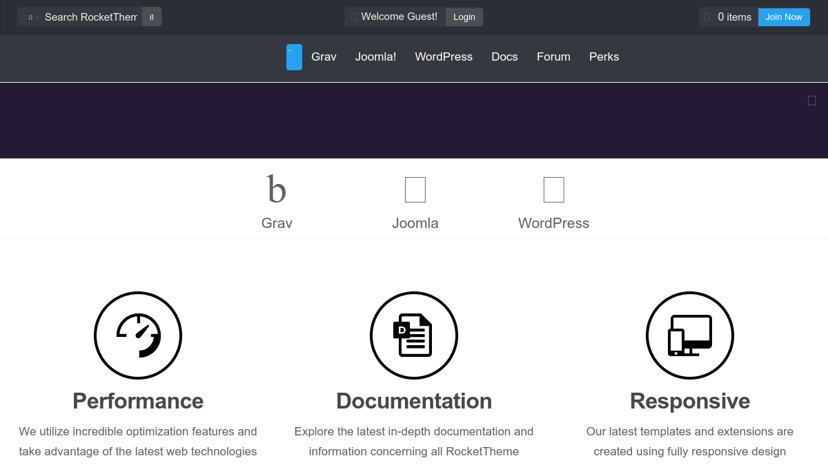The image size is (828, 465).
Task: Click the Documentation heading
Action: coord(414,401)
